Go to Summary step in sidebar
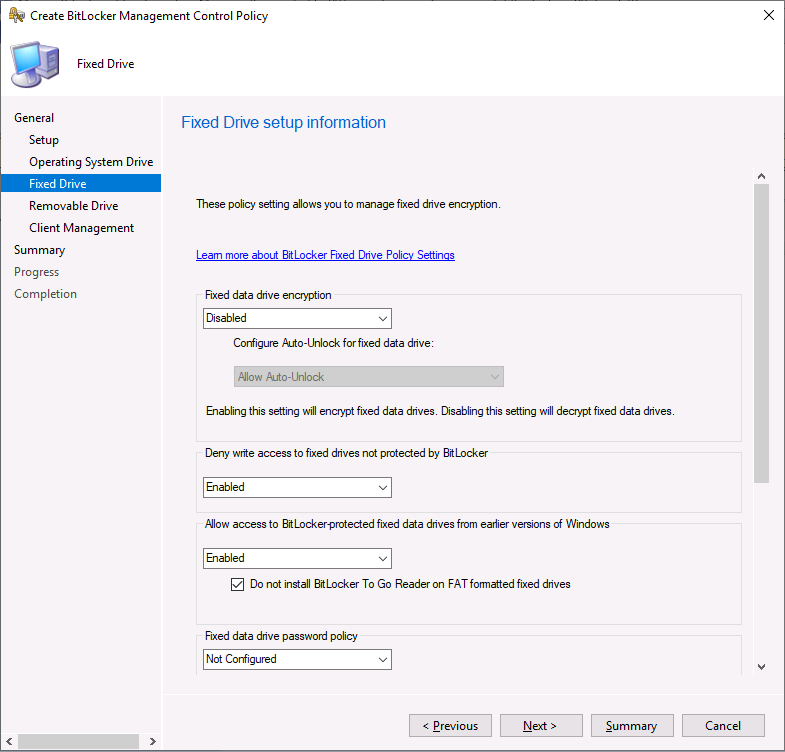785x752 pixels. pyautogui.click(x=40, y=250)
